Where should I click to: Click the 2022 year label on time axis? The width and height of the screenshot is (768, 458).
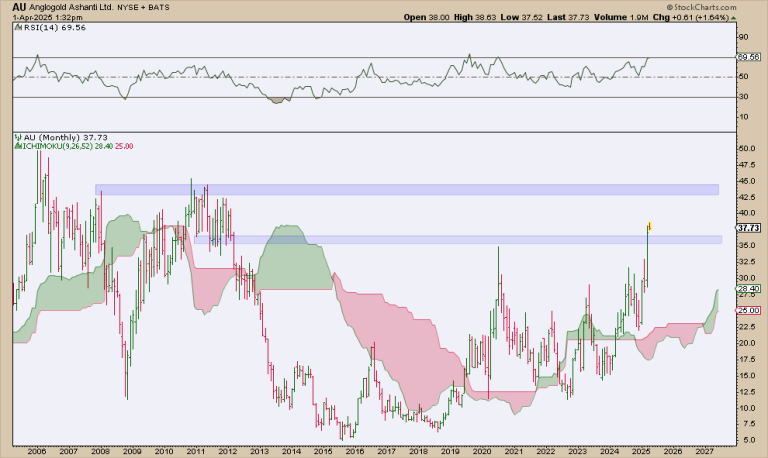click(x=546, y=452)
